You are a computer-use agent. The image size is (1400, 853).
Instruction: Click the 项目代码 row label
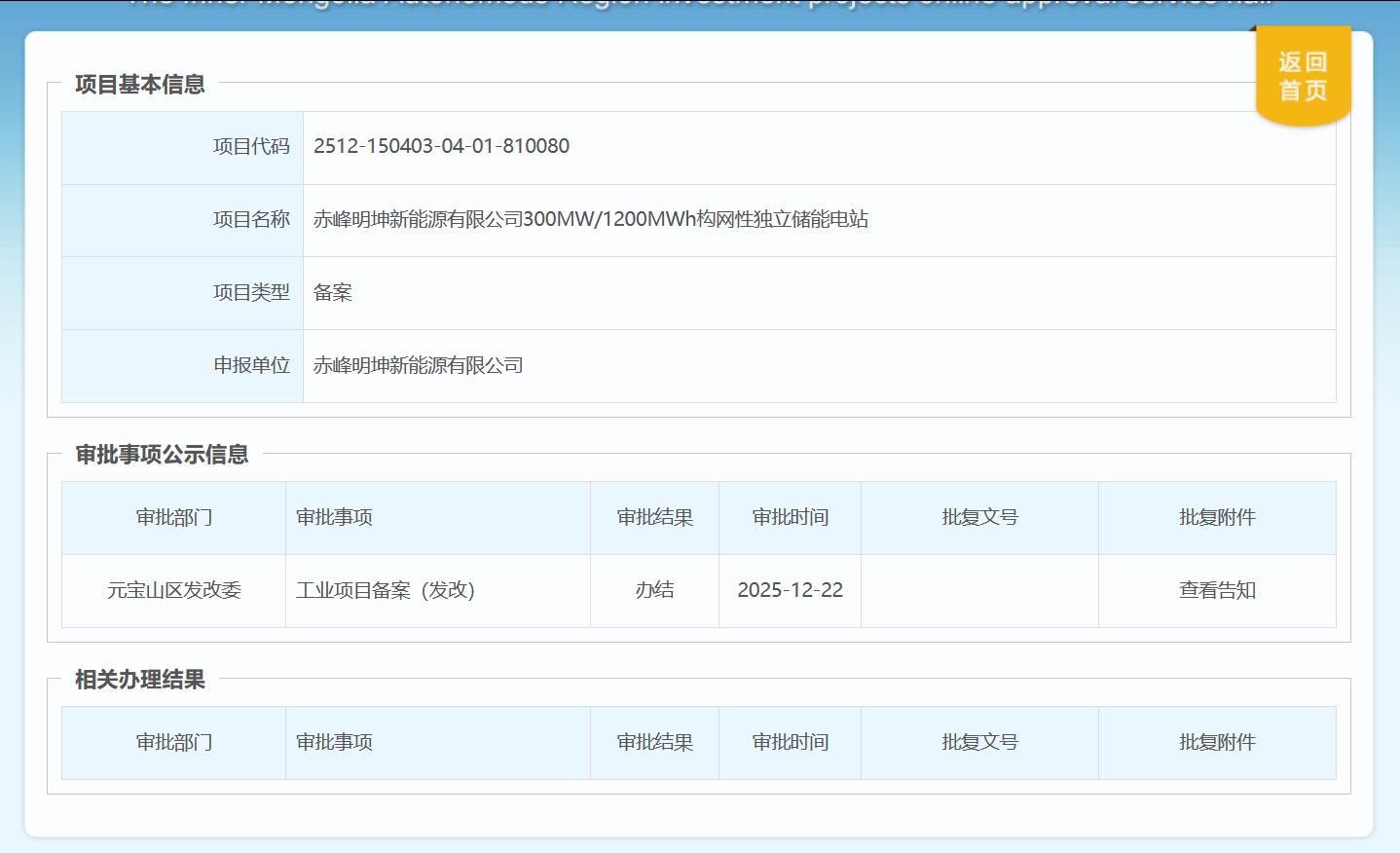pyautogui.click(x=251, y=146)
